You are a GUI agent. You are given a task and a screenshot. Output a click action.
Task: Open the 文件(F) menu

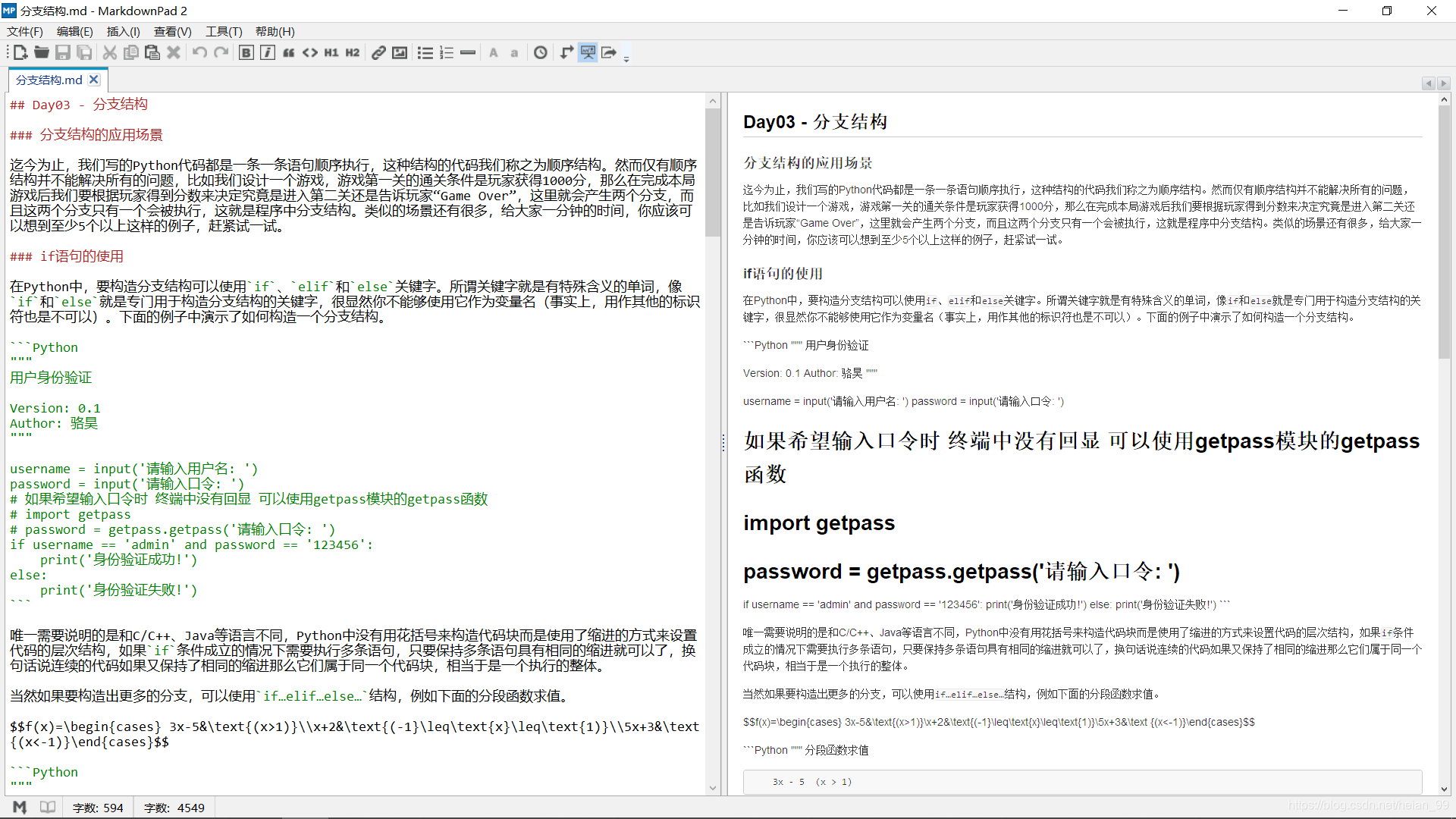(25, 31)
